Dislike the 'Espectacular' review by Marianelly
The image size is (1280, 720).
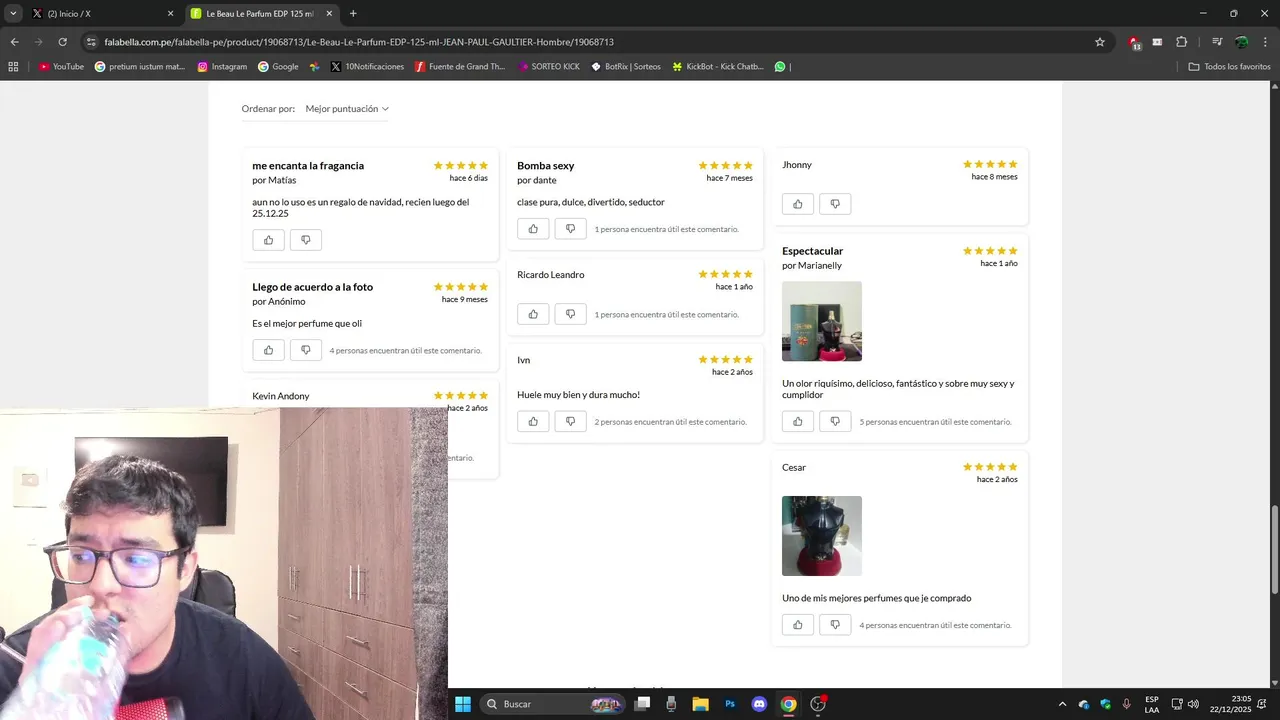click(835, 422)
